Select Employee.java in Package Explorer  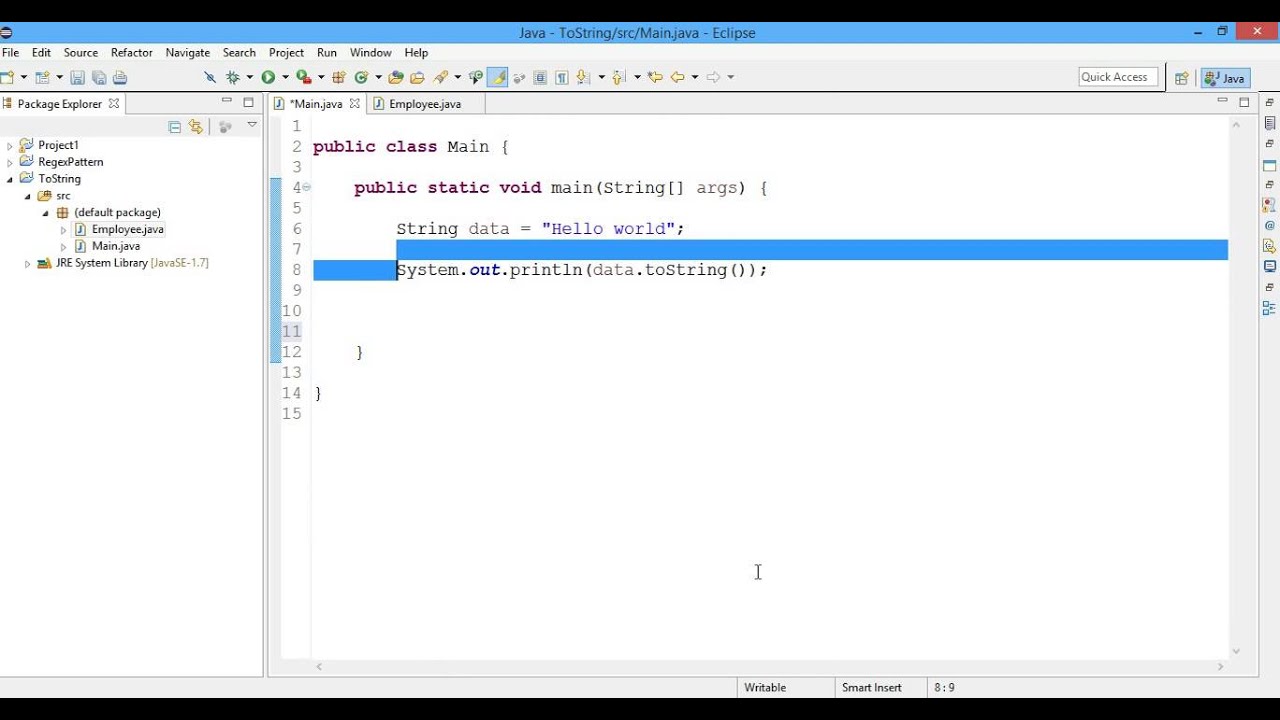[128, 229]
